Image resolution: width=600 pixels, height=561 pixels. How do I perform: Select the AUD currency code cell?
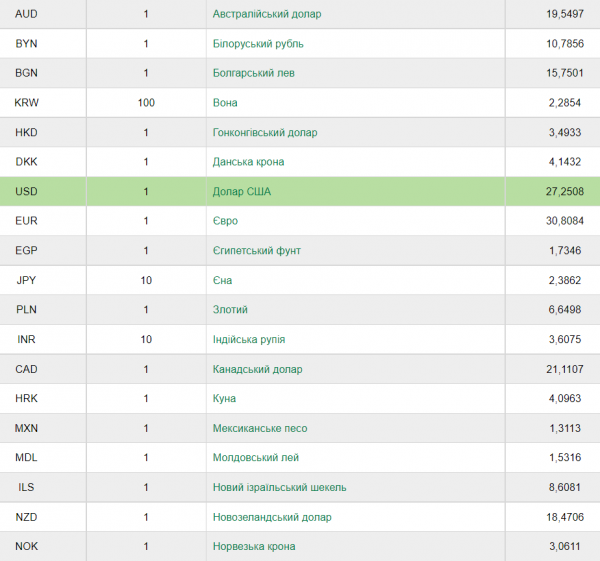click(43, 14)
